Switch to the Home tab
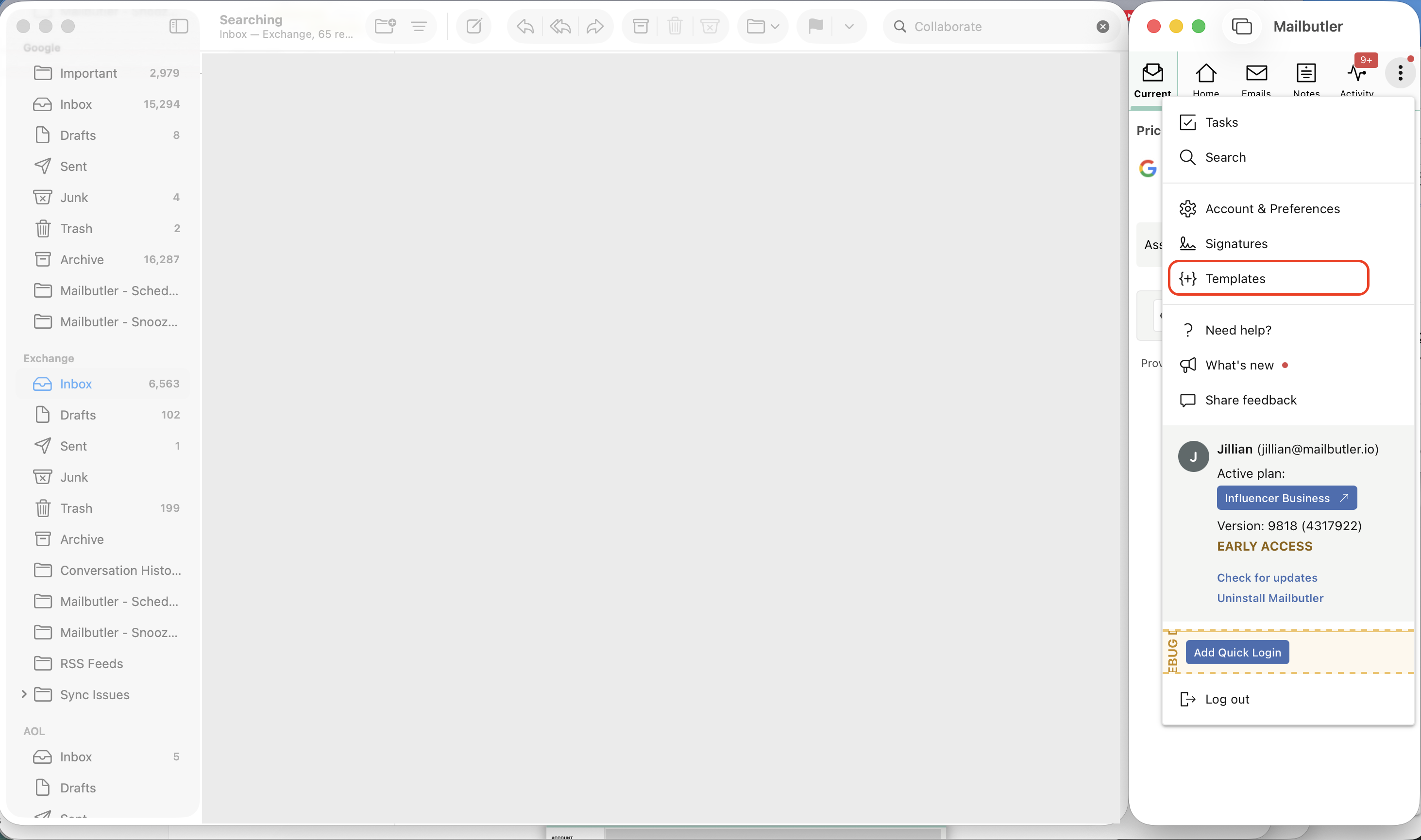 [x=1205, y=80]
